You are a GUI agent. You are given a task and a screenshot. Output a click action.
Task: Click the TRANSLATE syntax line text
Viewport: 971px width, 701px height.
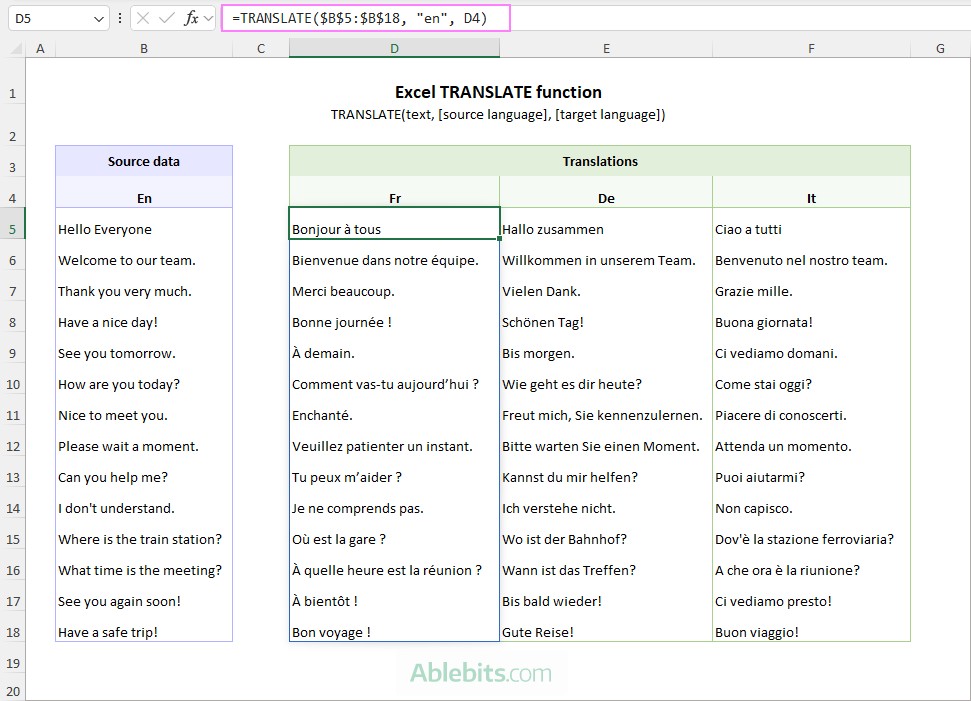(498, 115)
